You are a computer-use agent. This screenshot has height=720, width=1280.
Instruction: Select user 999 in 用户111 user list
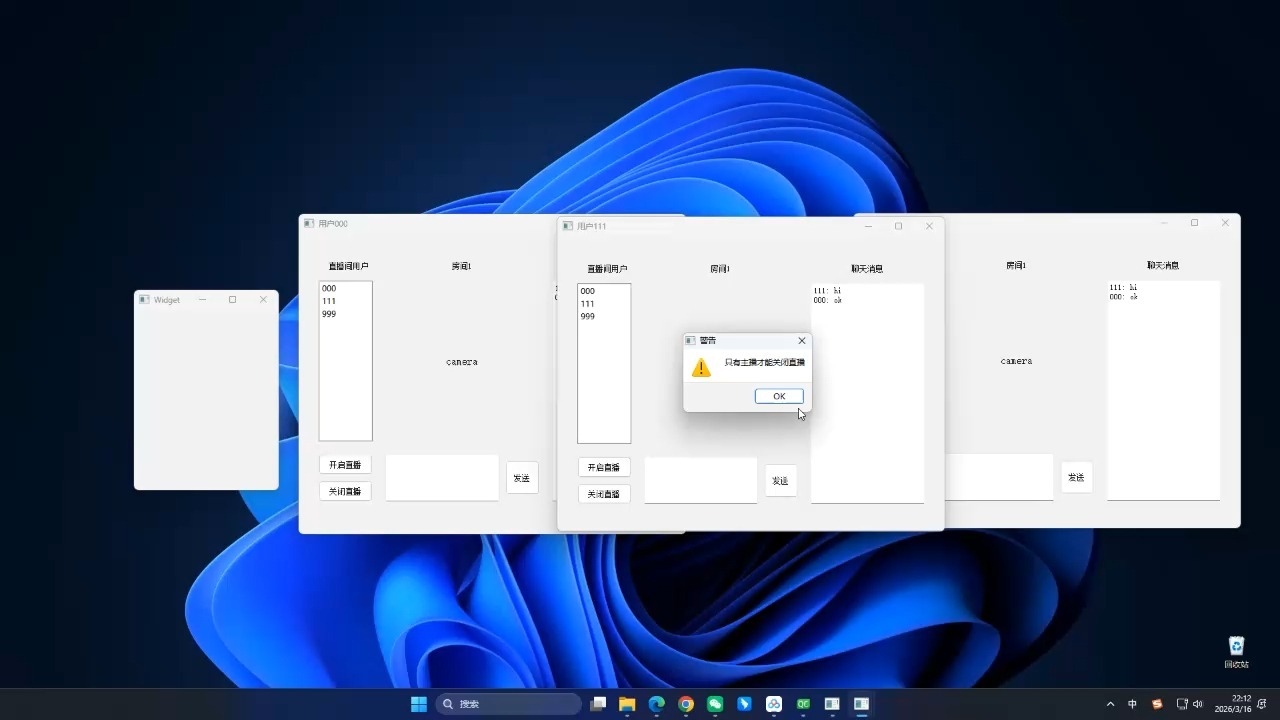point(604,316)
